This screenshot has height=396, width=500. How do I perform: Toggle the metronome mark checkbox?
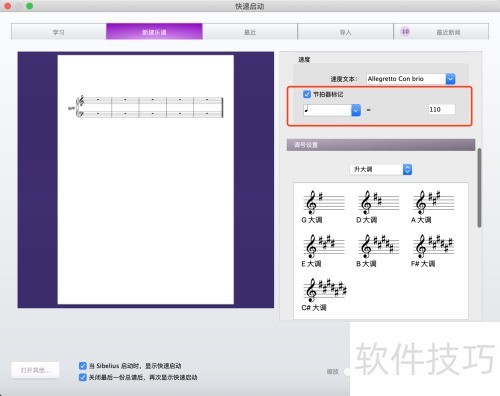307,94
